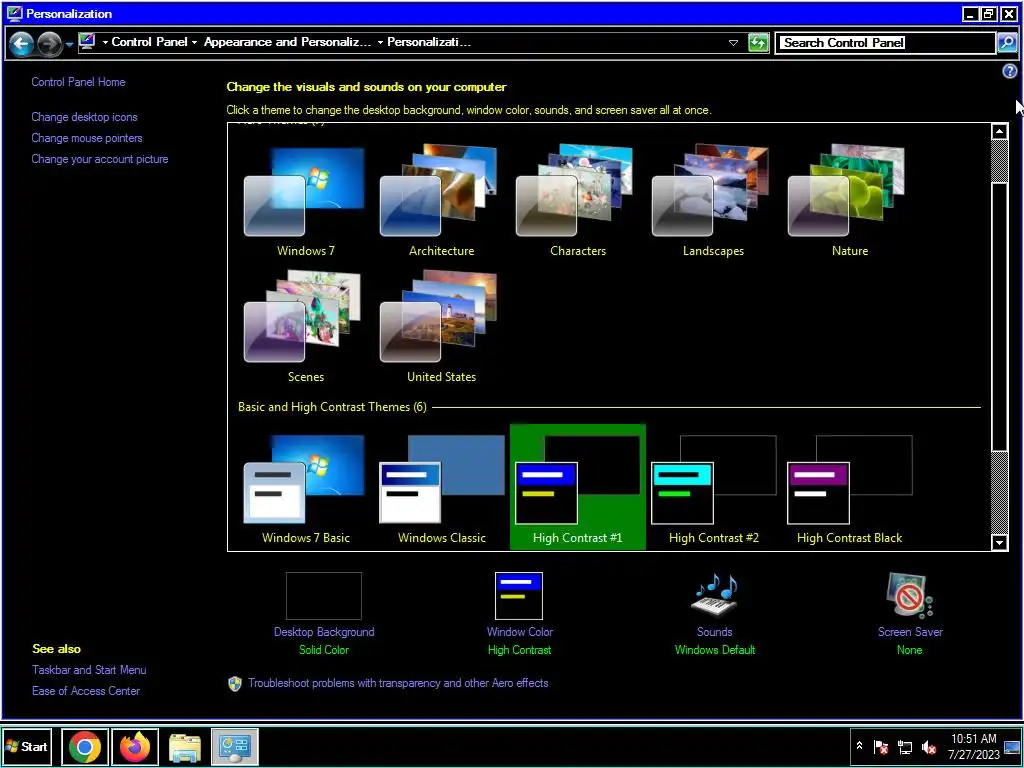Image resolution: width=1024 pixels, height=768 pixels.
Task: Select the Nature theme
Action: [x=849, y=200]
